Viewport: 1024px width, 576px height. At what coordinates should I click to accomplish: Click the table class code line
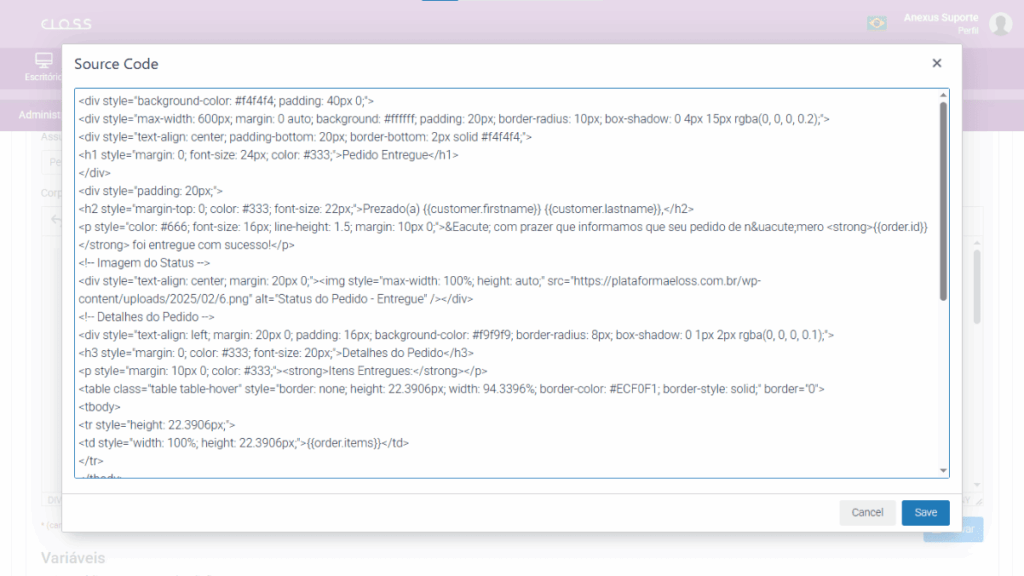[450, 388]
